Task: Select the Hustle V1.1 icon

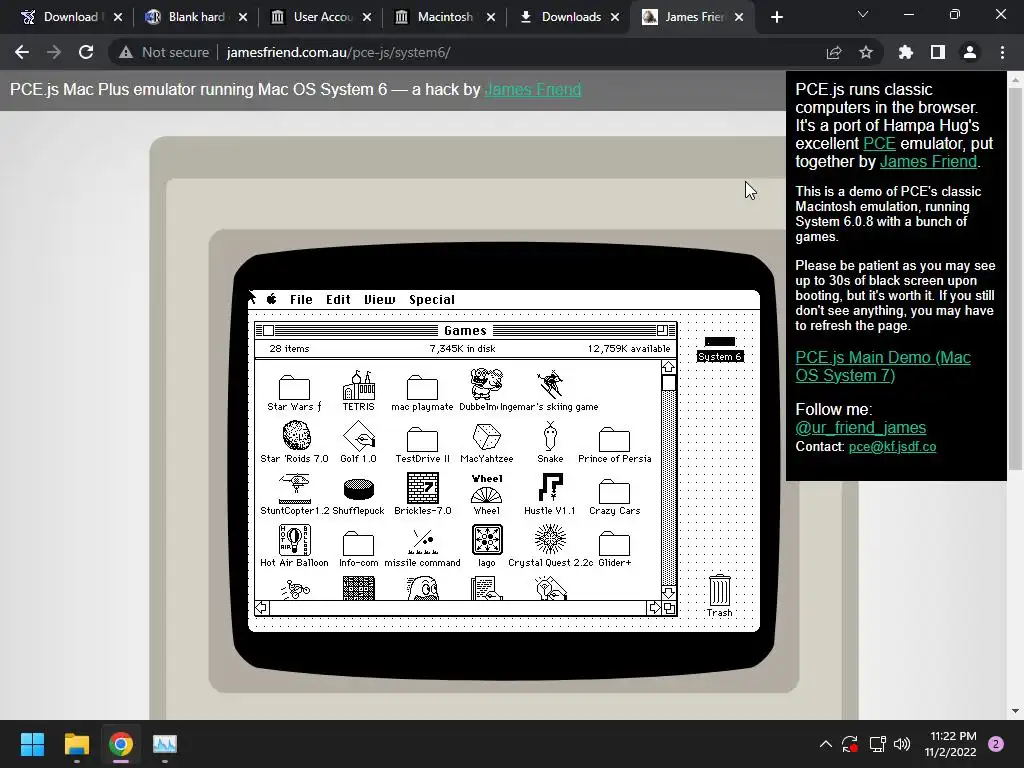Action: [550, 488]
